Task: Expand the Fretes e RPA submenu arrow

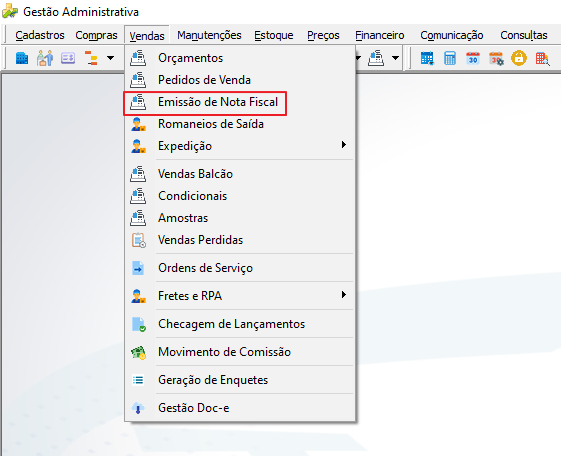Action: point(343,295)
